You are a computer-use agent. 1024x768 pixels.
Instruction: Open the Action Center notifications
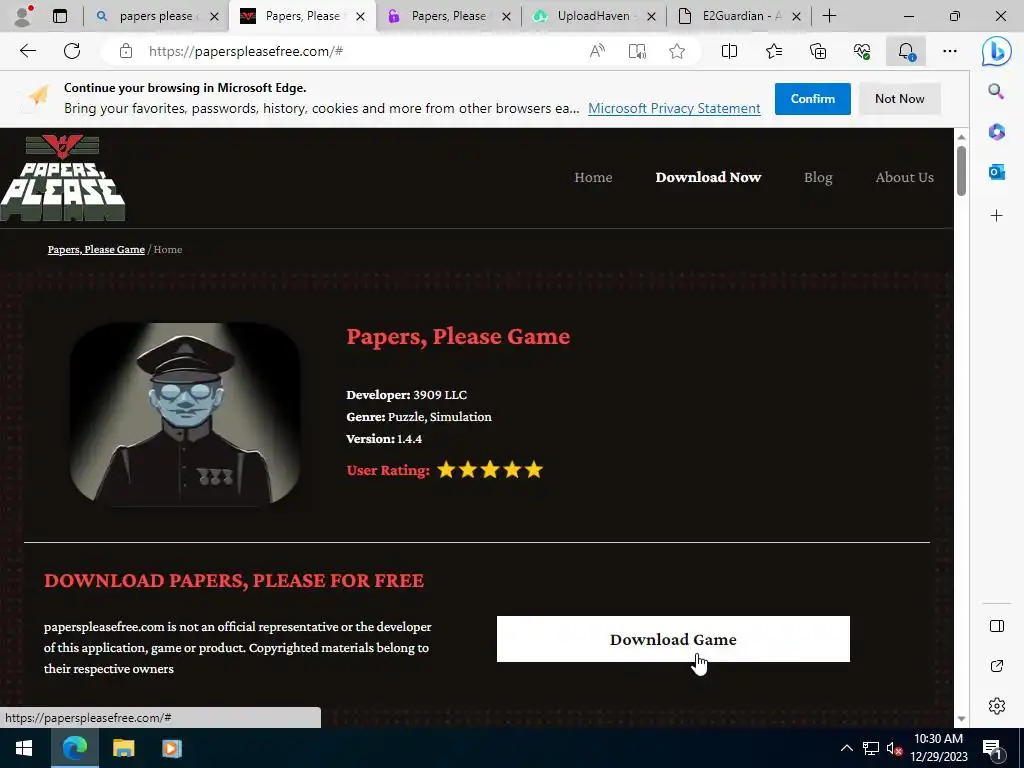pyautogui.click(x=993, y=750)
